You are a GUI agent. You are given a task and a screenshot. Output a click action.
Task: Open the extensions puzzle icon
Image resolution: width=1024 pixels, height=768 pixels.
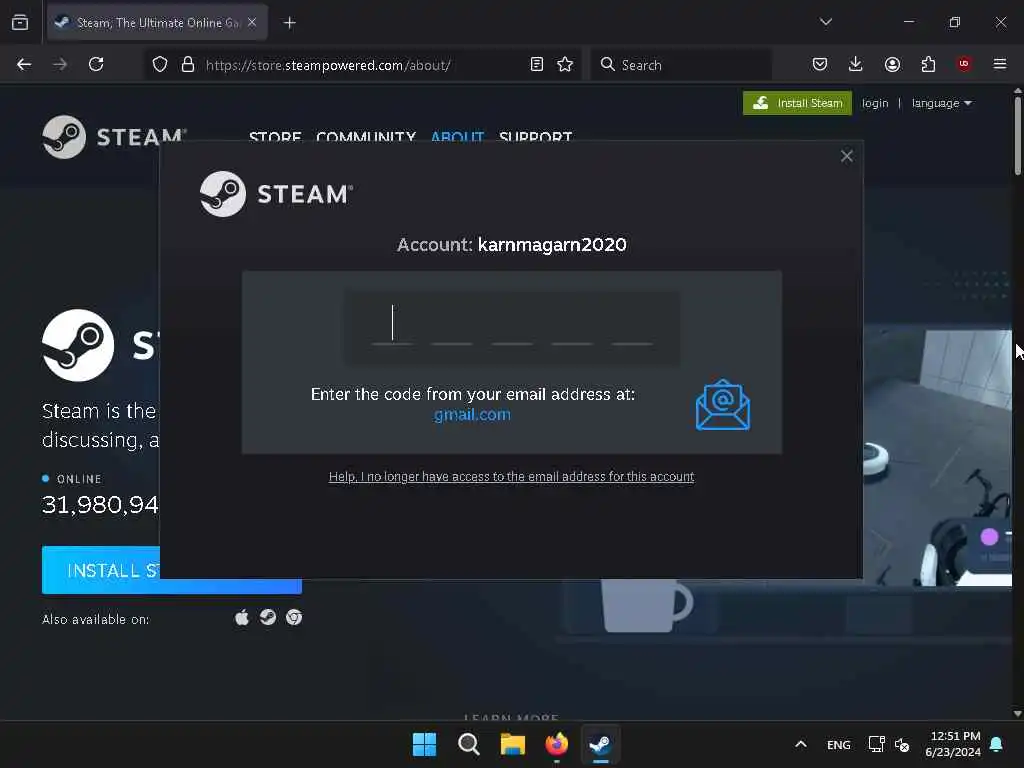point(928,65)
